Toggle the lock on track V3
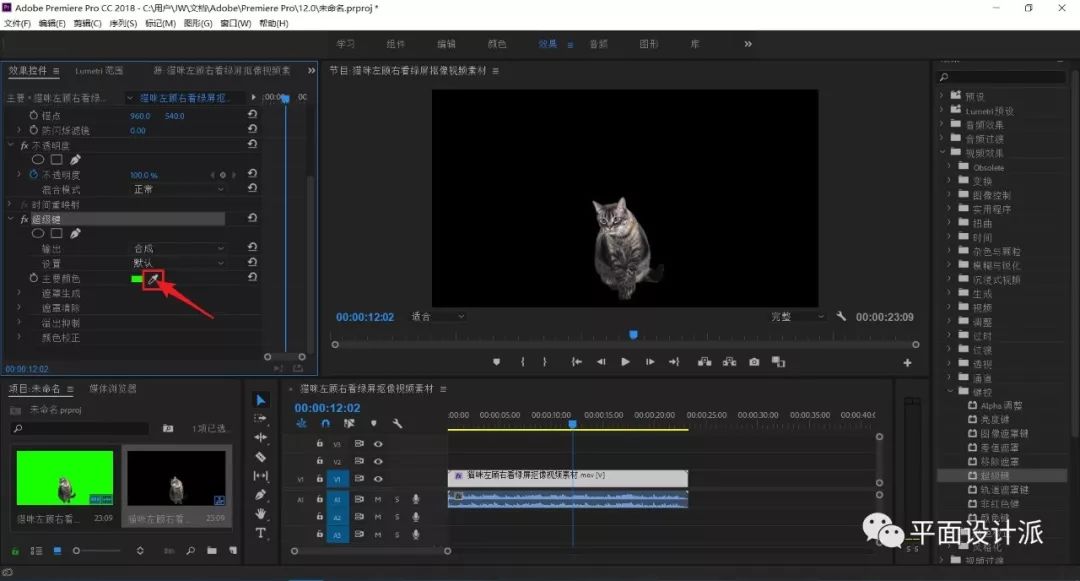1080x581 pixels. coord(320,443)
